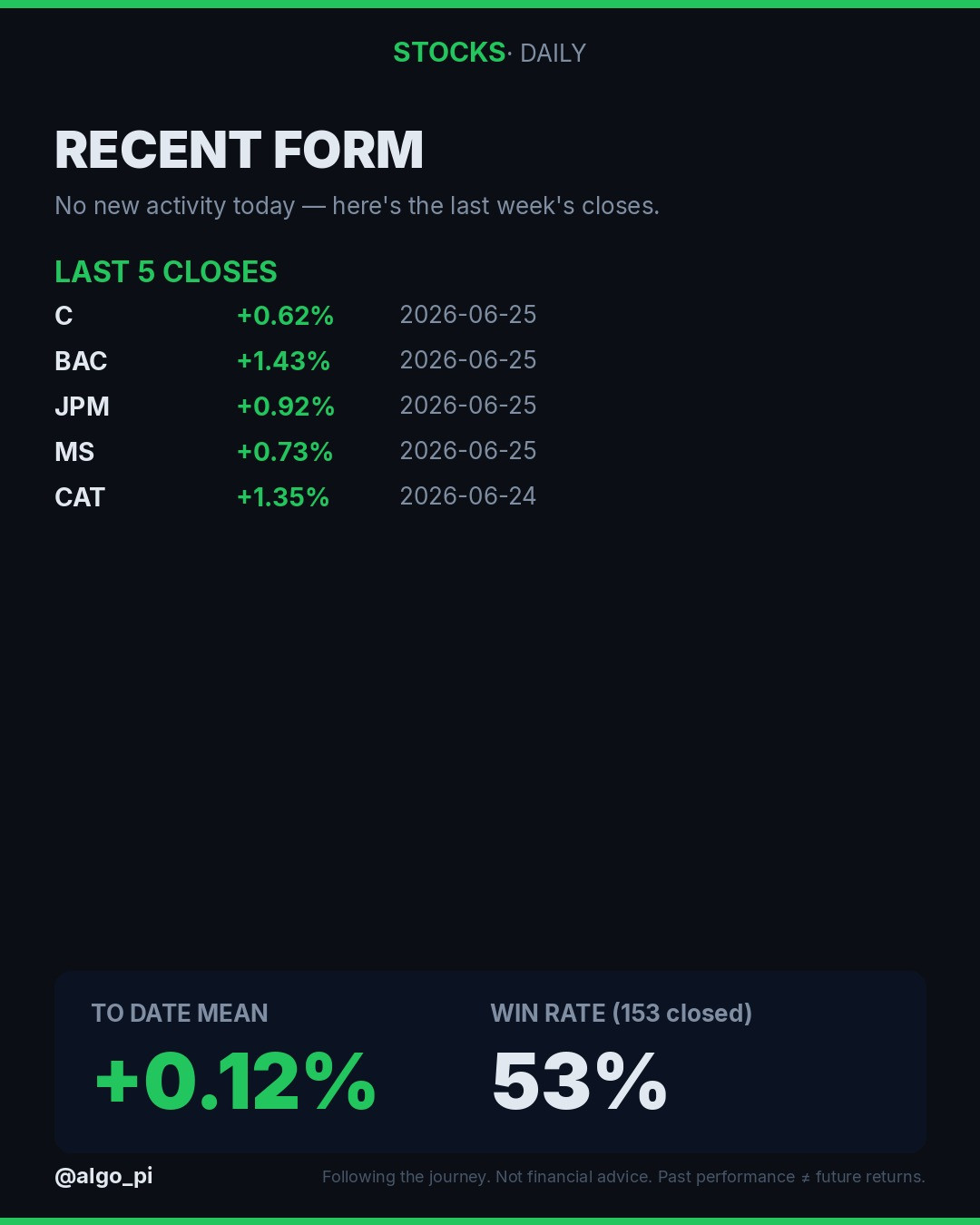Click the +0.62% return value
Image resolution: width=980 pixels, height=1225 pixels.
285,316
